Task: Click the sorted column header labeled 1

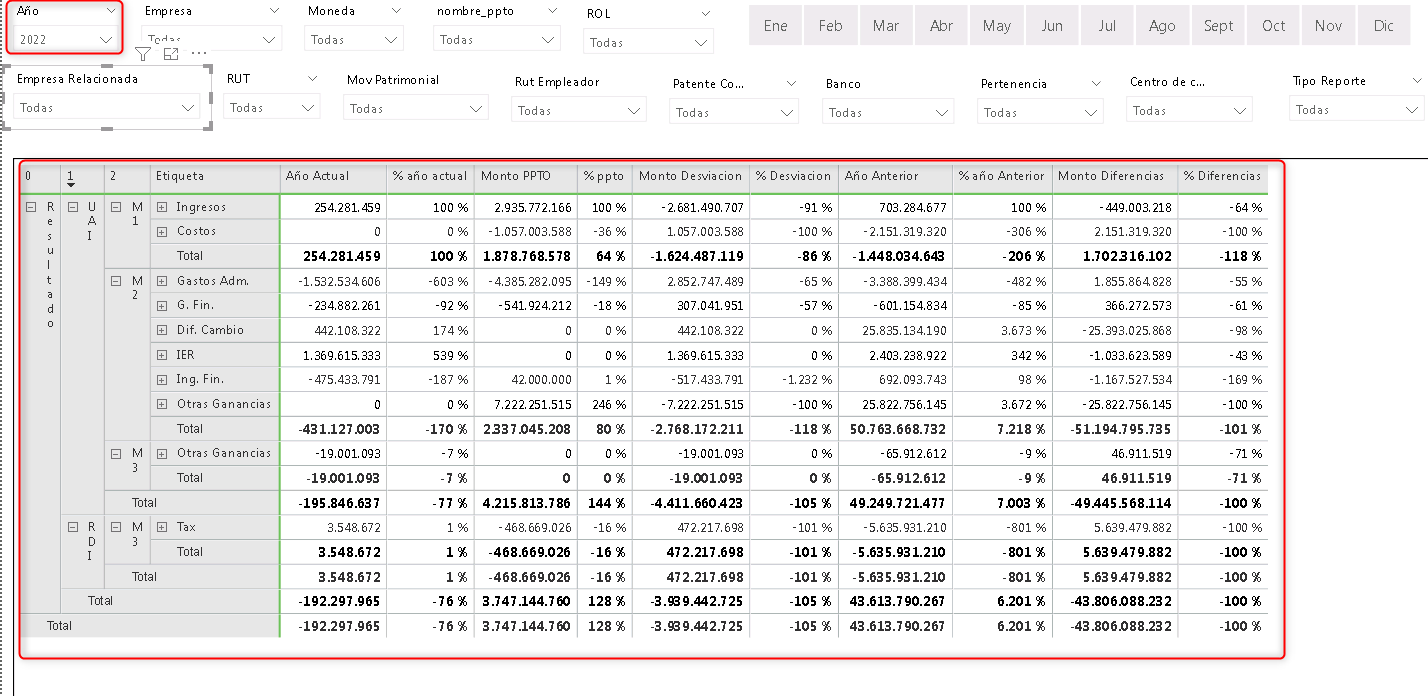Action: 82,177
